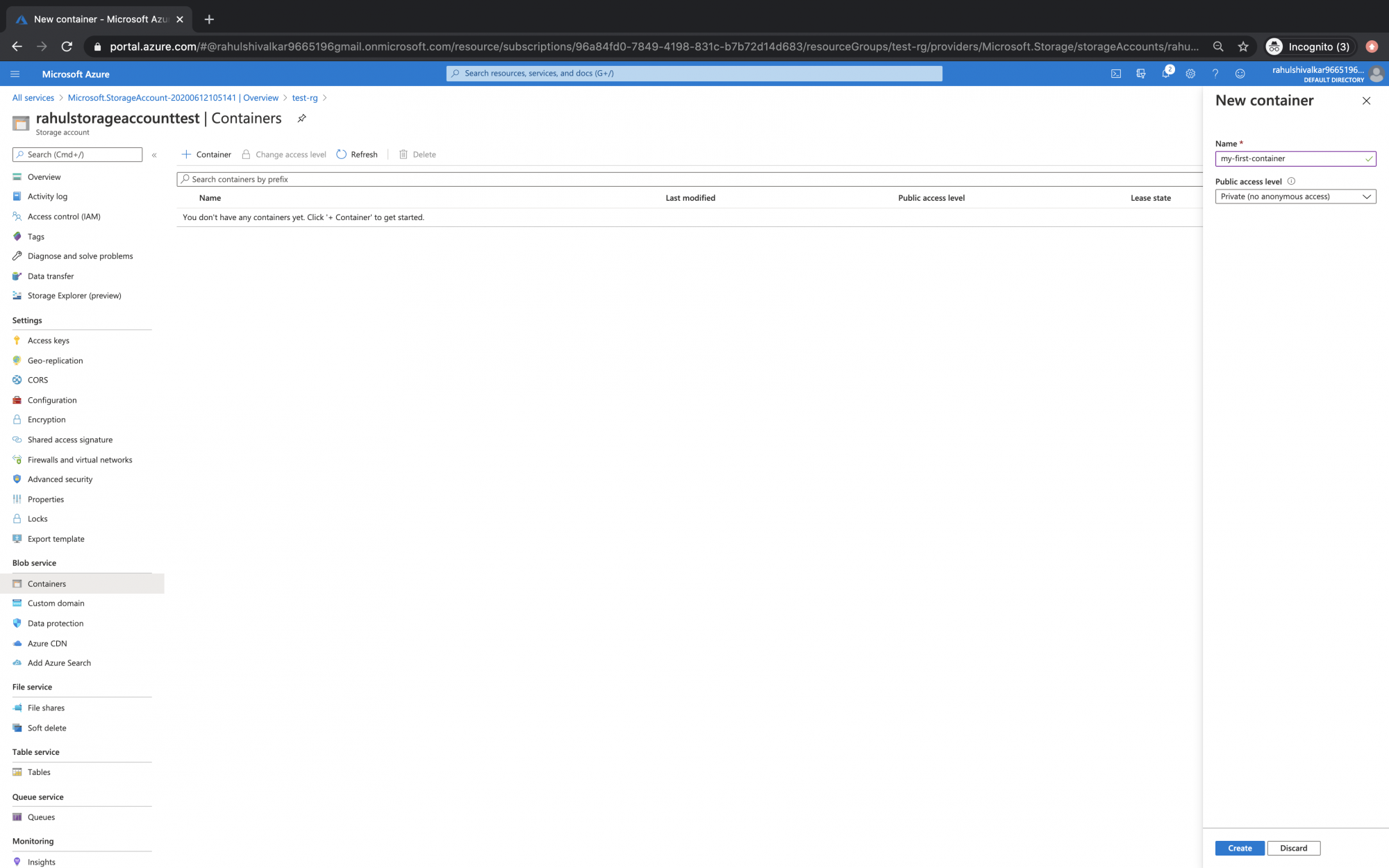Select Containers under Blob service

point(47,583)
